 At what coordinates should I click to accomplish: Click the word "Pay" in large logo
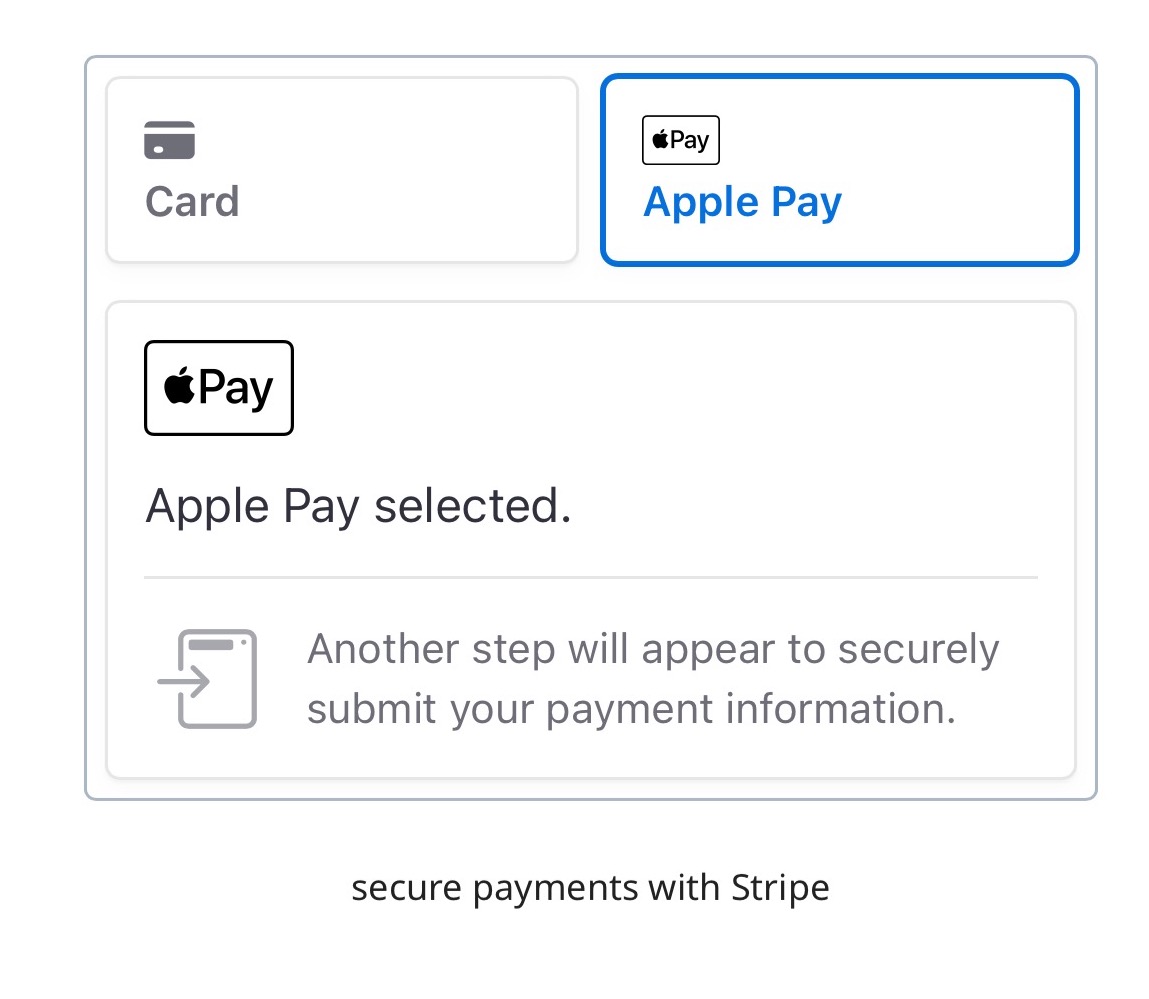[236, 388]
